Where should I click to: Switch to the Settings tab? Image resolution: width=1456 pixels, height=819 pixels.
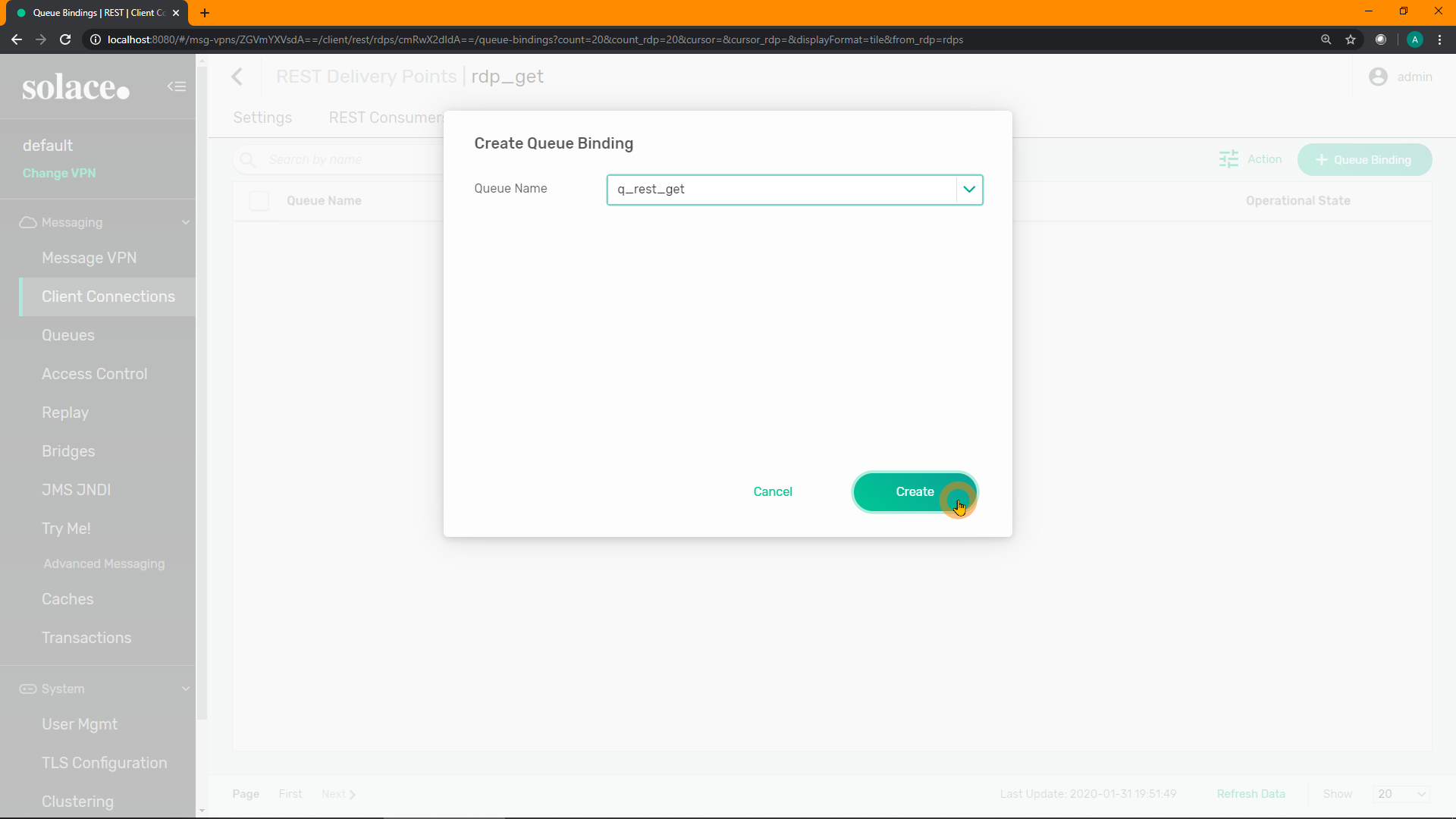click(262, 118)
